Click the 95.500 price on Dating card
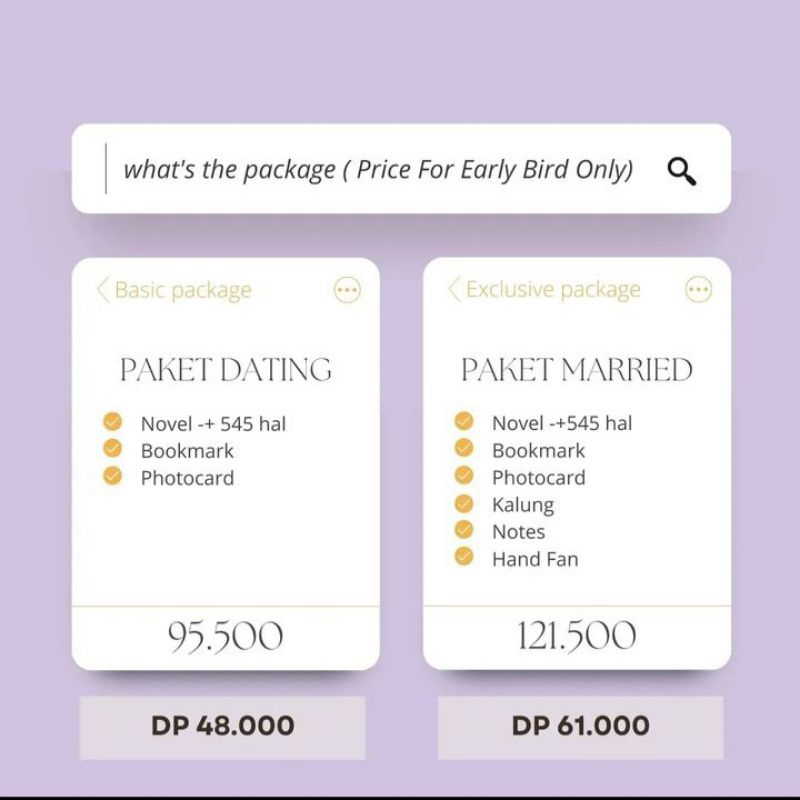Image resolution: width=800 pixels, height=800 pixels. [226, 636]
